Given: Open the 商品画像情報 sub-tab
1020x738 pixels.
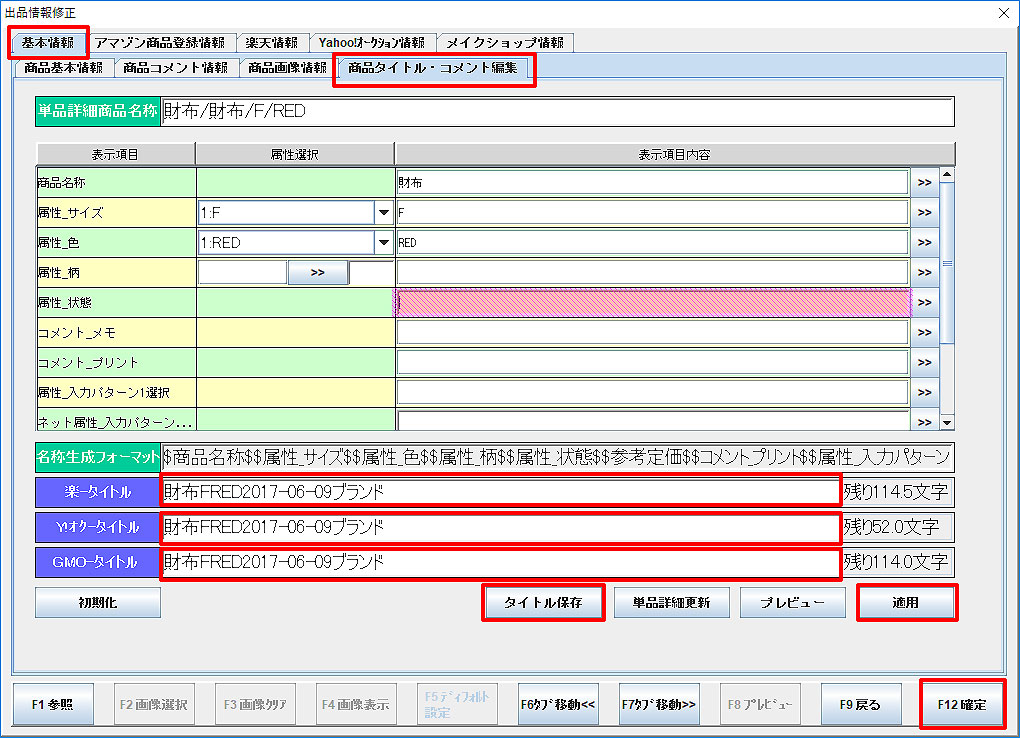Looking at the screenshot, I should pyautogui.click(x=287, y=68).
